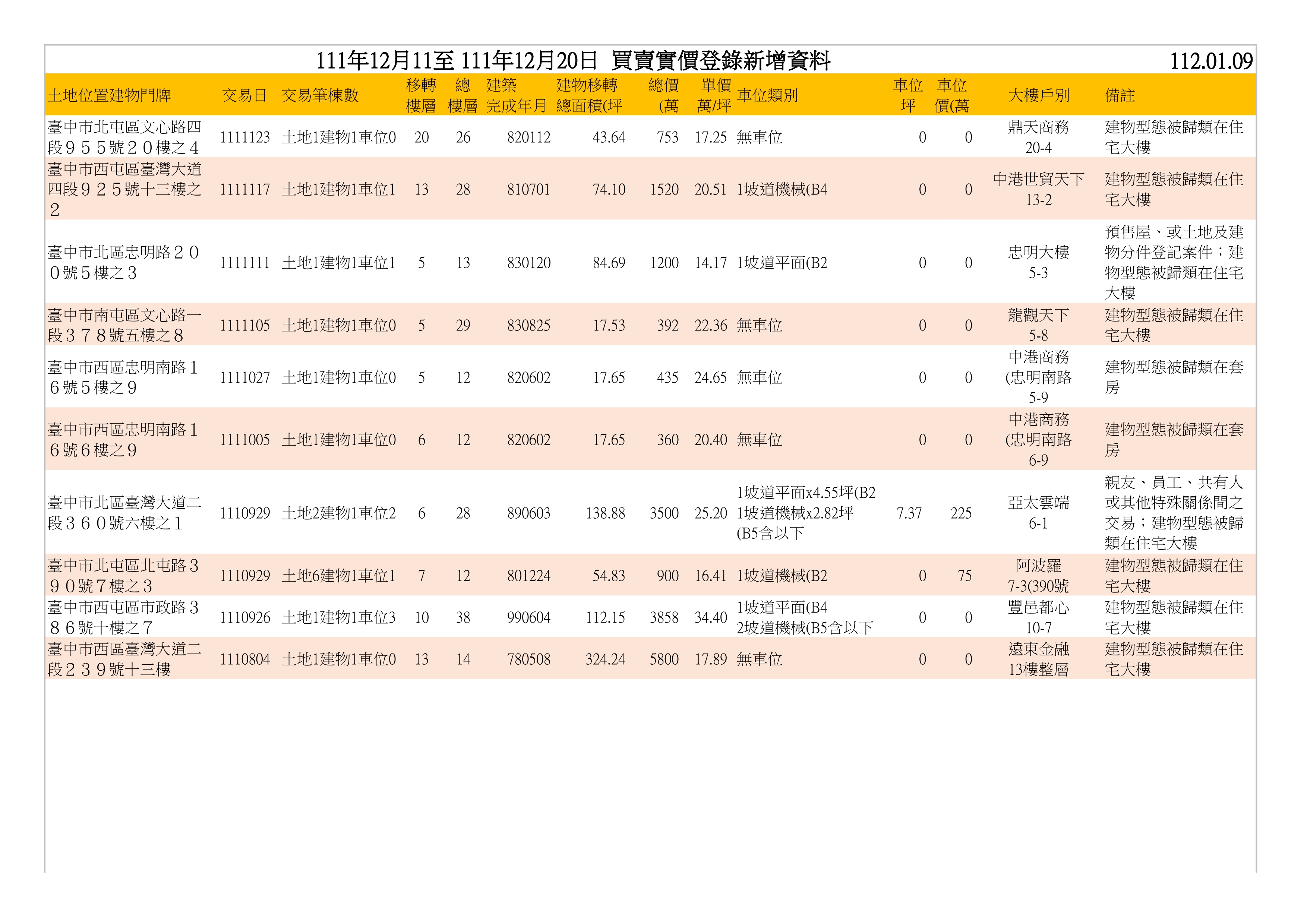Click parking type 1坡道平面(B2
Viewport: 1307px width, 924px height.
pyautogui.click(x=782, y=263)
